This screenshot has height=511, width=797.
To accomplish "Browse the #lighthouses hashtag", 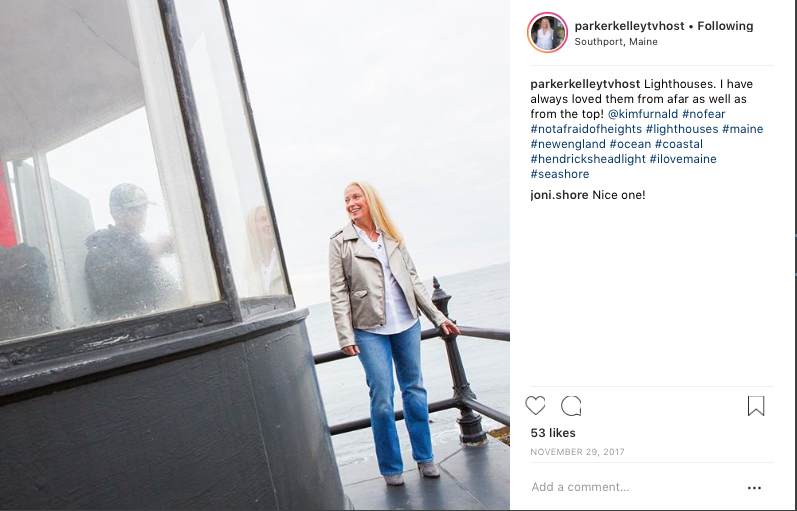I will click(x=682, y=129).
